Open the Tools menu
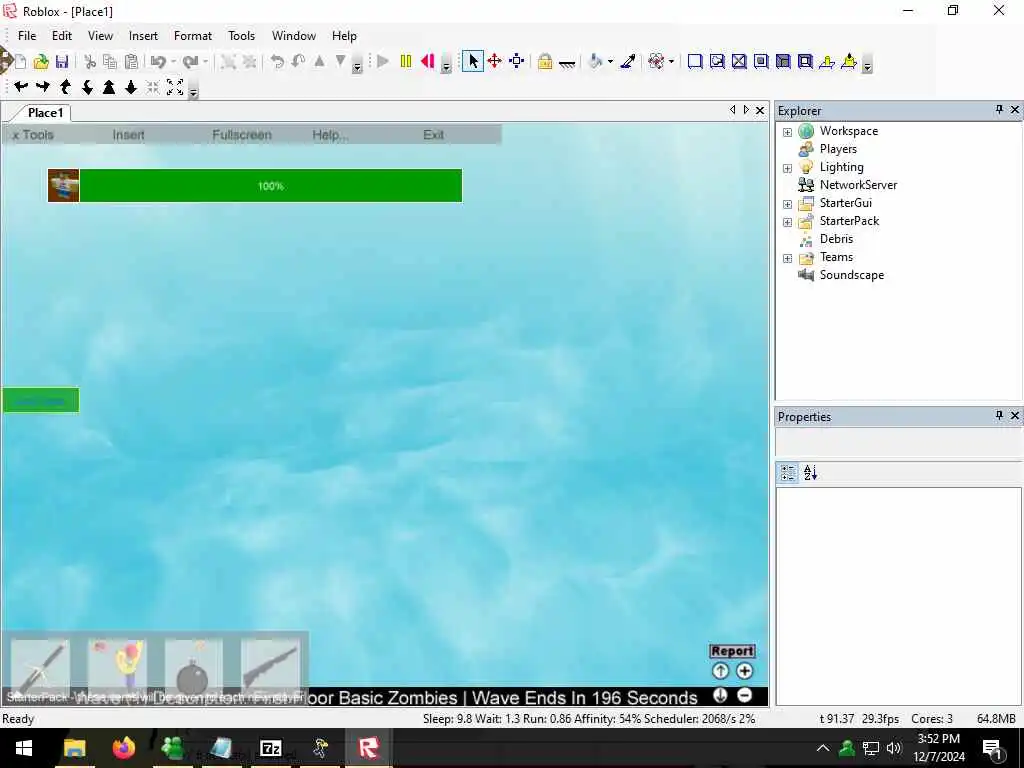This screenshot has width=1024, height=768. click(242, 36)
